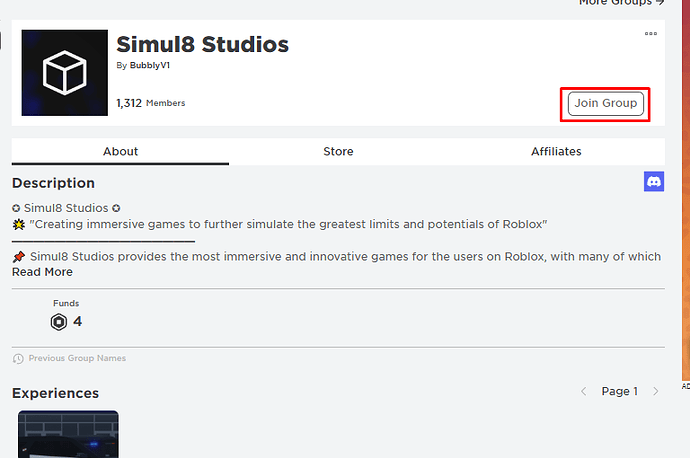This screenshot has width=690, height=458.
Task: Go to next Experiences page arrow
Action: [x=656, y=392]
